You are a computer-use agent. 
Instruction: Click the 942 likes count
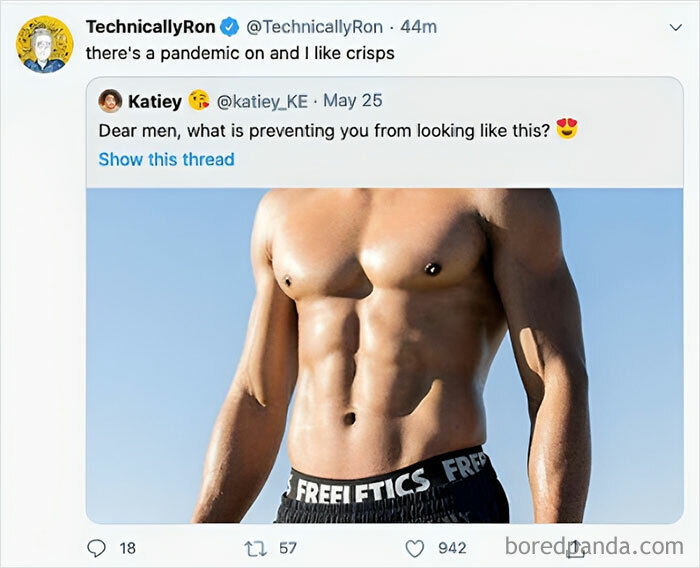click(x=454, y=548)
